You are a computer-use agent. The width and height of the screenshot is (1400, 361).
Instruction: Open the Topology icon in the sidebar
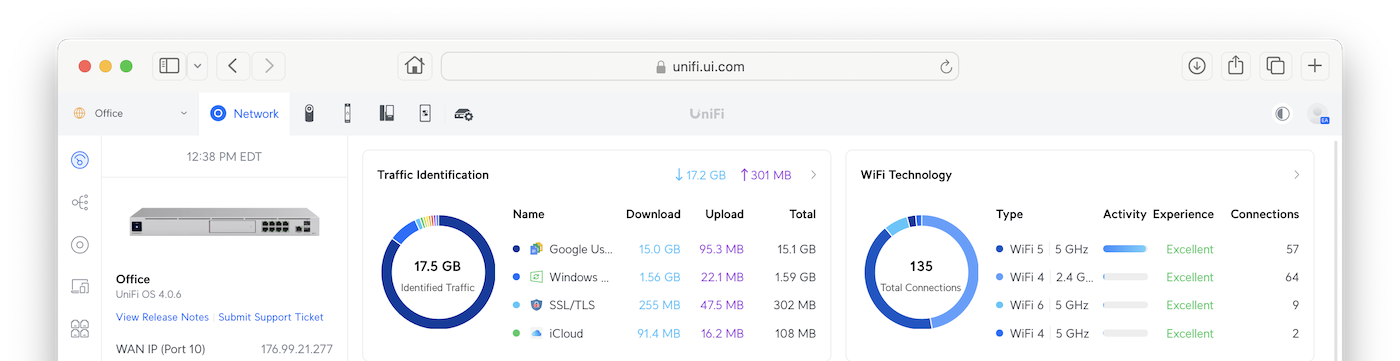point(80,202)
